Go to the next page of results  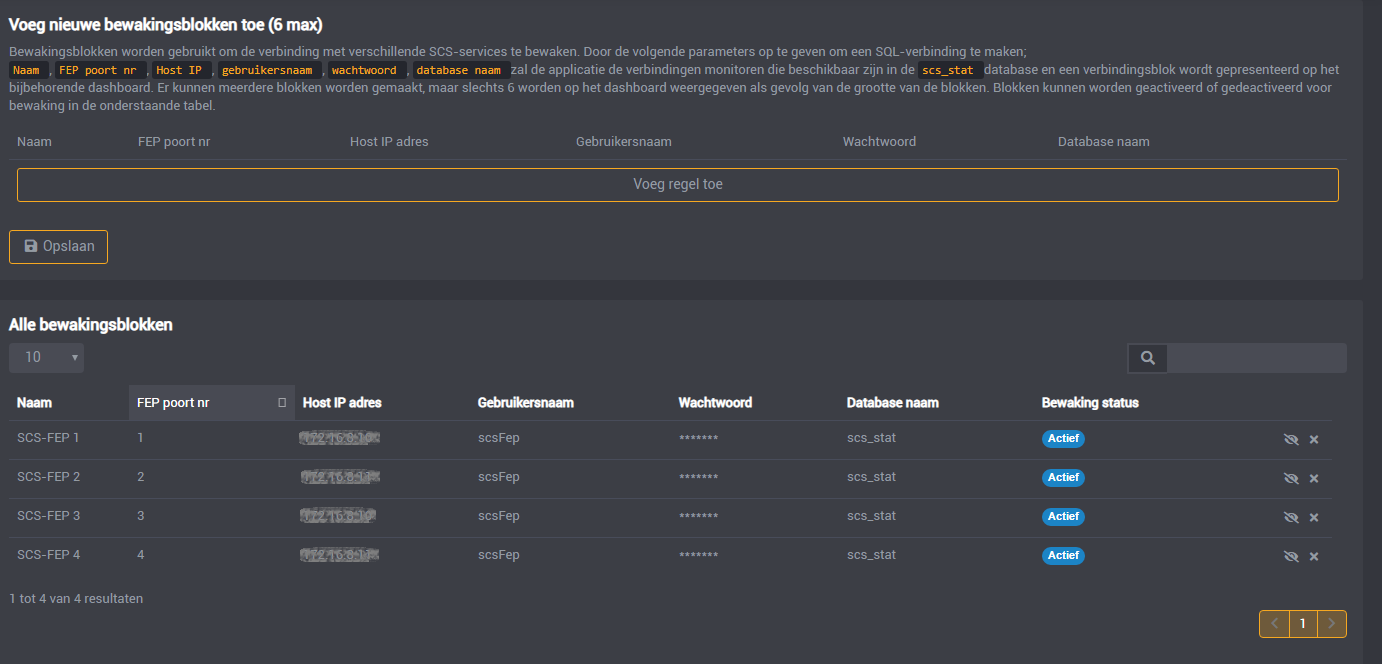1332,624
